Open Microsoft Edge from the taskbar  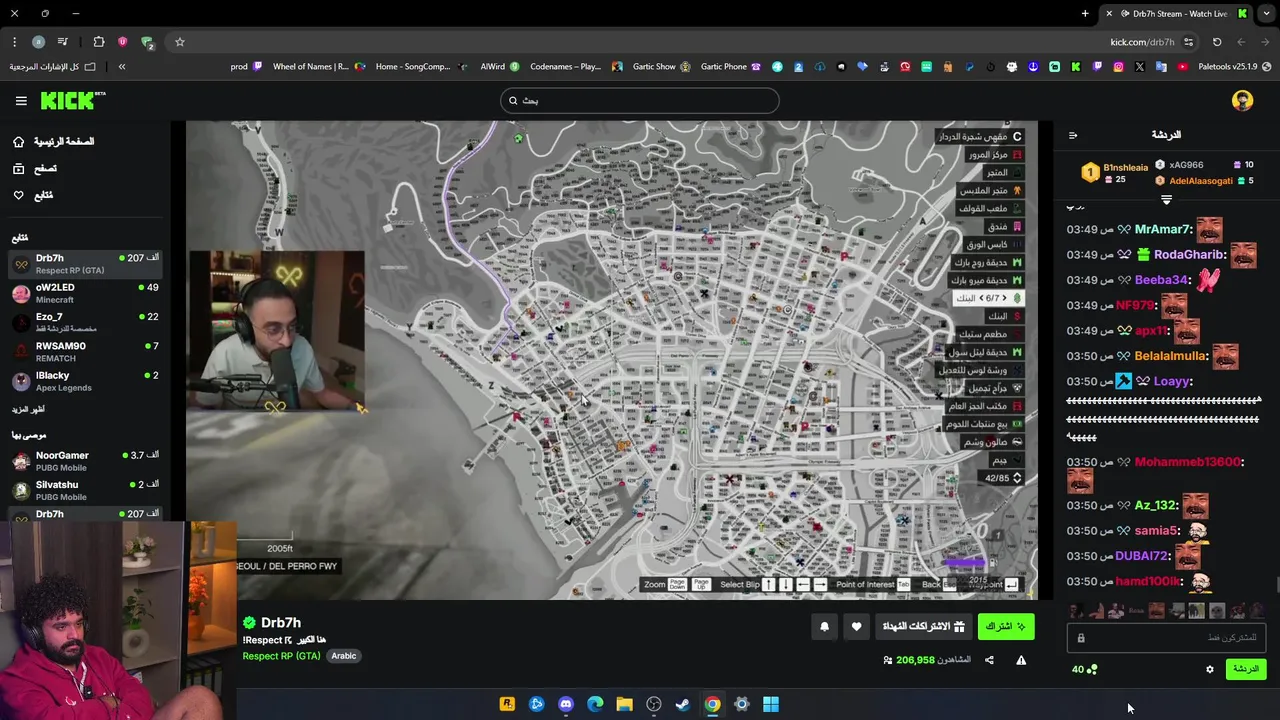click(x=595, y=704)
